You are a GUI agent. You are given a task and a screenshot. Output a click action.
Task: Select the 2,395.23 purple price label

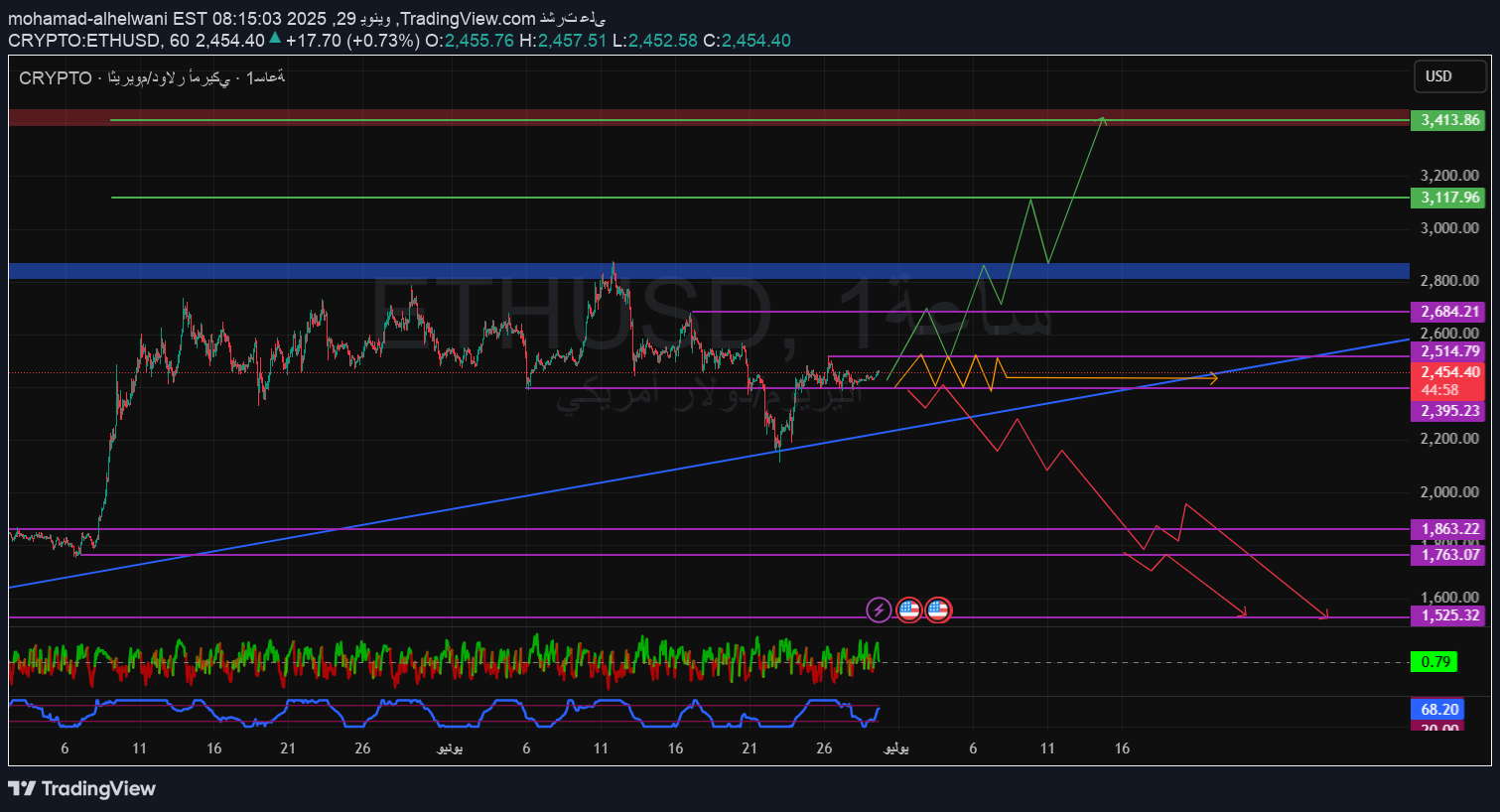click(1448, 411)
